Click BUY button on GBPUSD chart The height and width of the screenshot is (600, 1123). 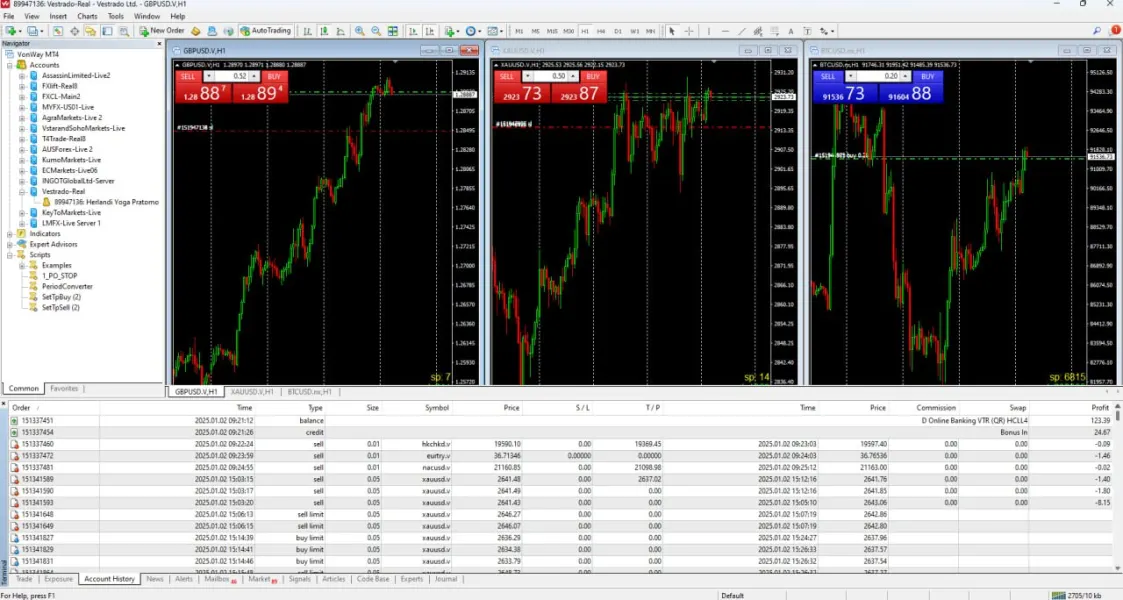[274, 77]
